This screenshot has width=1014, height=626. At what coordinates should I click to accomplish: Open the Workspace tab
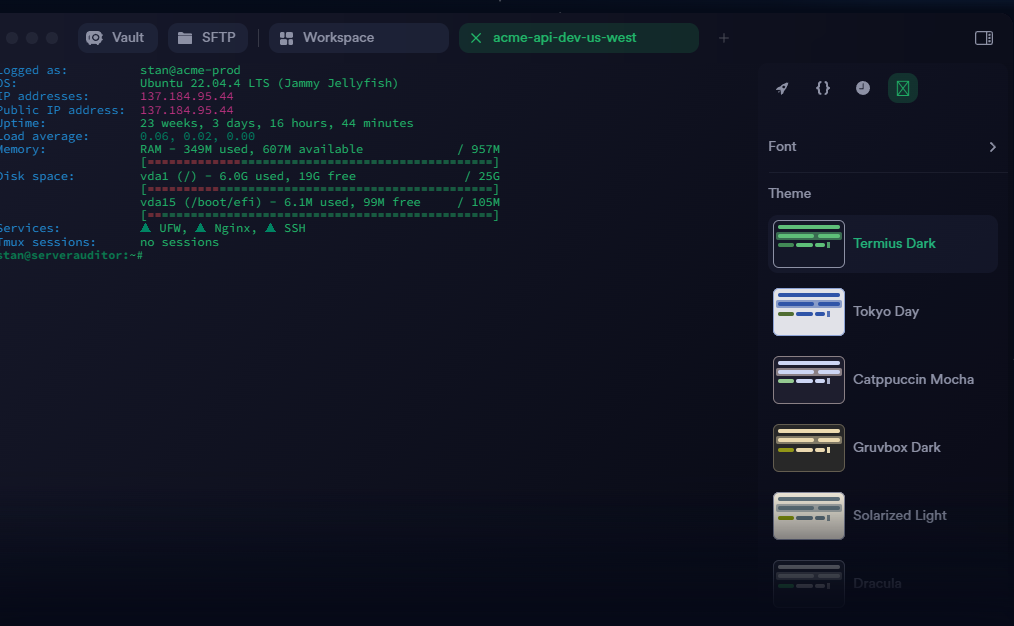[358, 38]
